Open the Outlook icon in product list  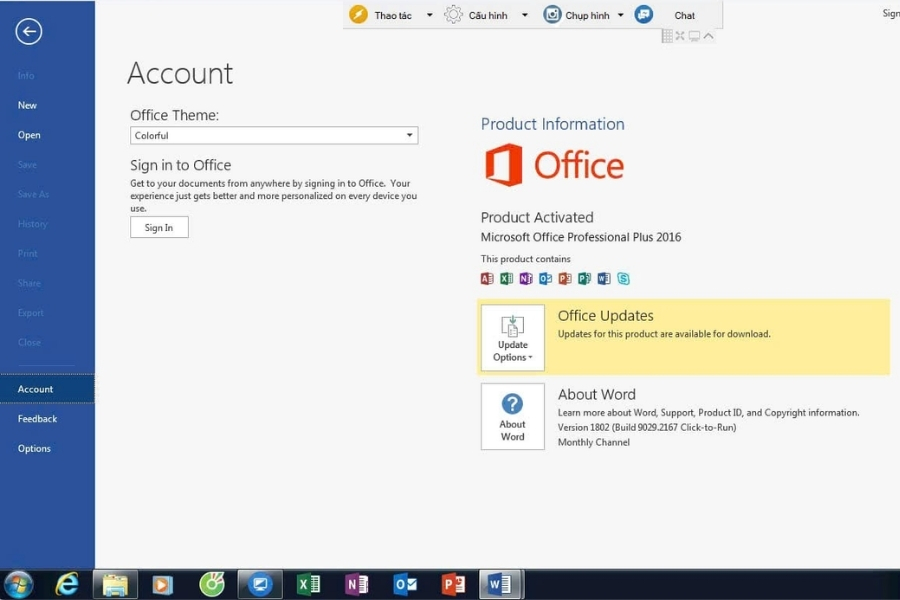pos(545,279)
